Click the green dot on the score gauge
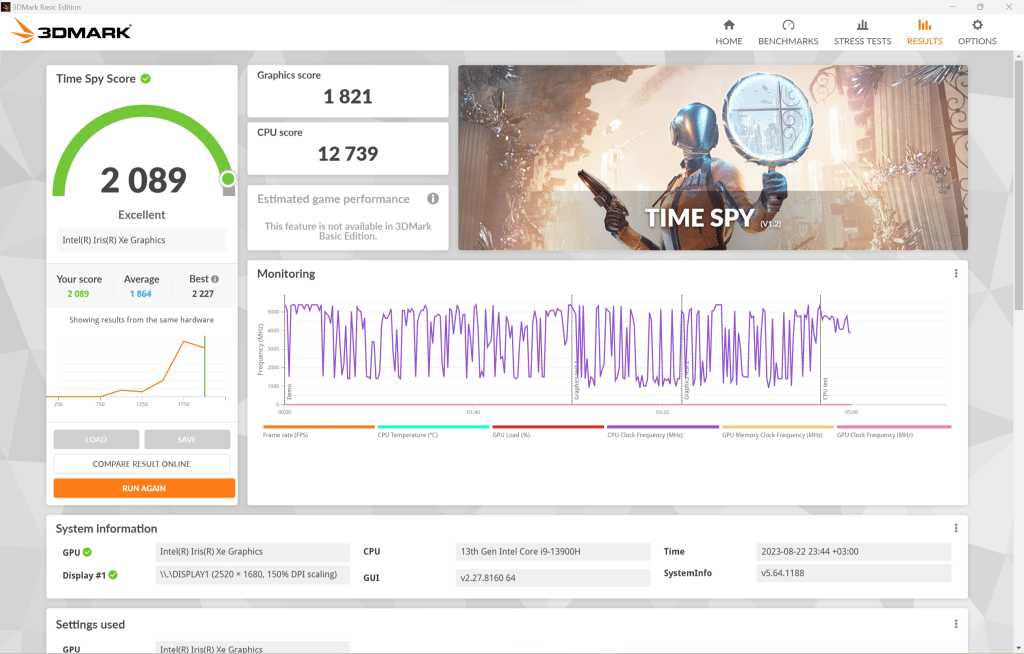 (x=228, y=178)
